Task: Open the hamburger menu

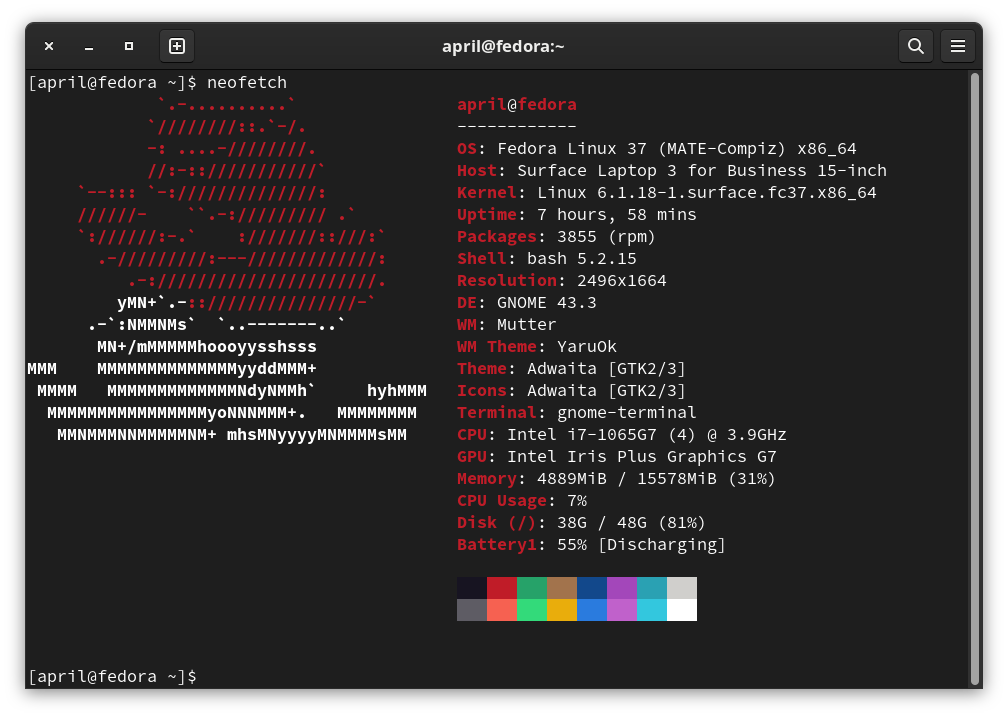Action: tap(957, 46)
